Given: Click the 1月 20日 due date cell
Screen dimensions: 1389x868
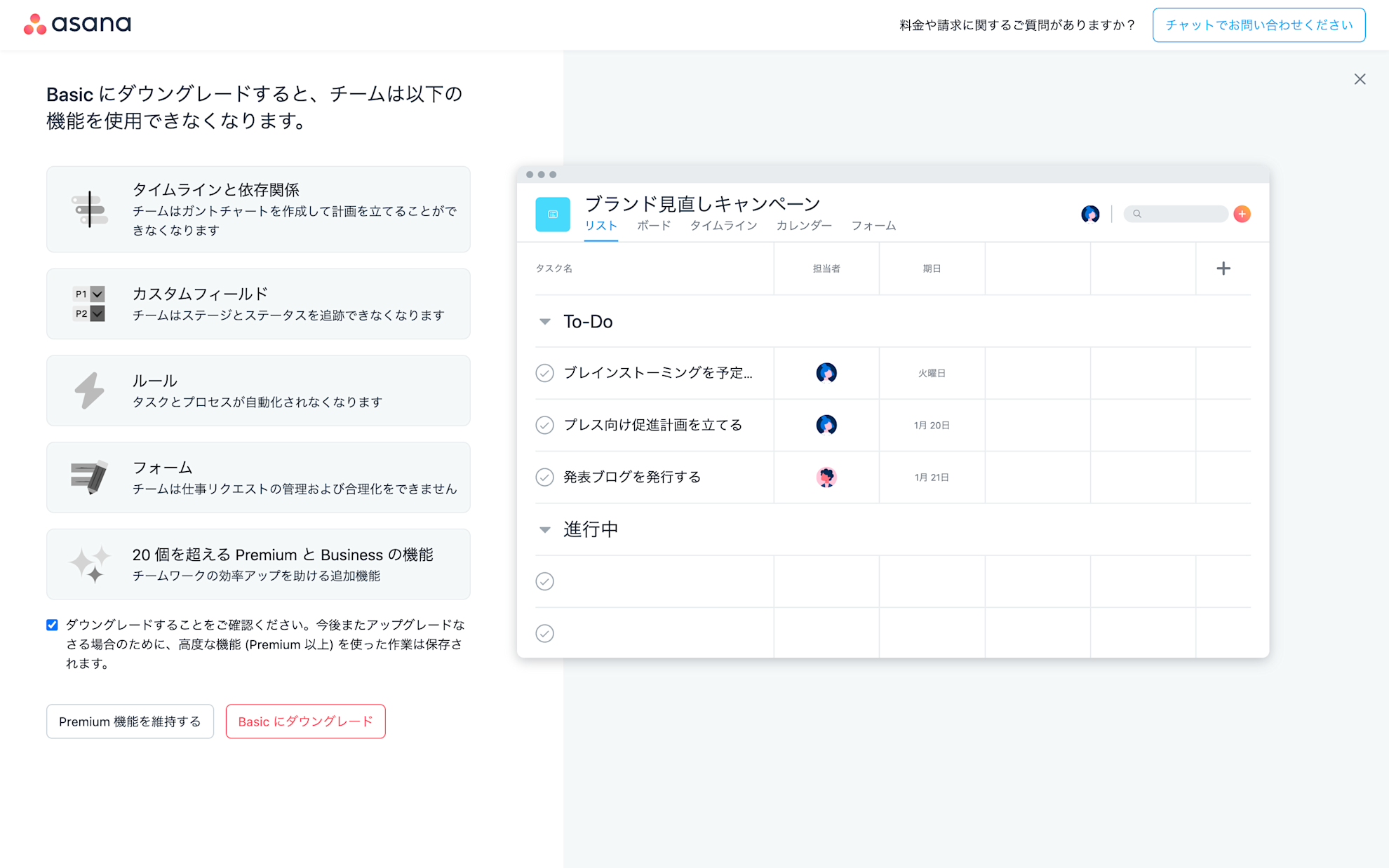Looking at the screenshot, I should [932, 425].
